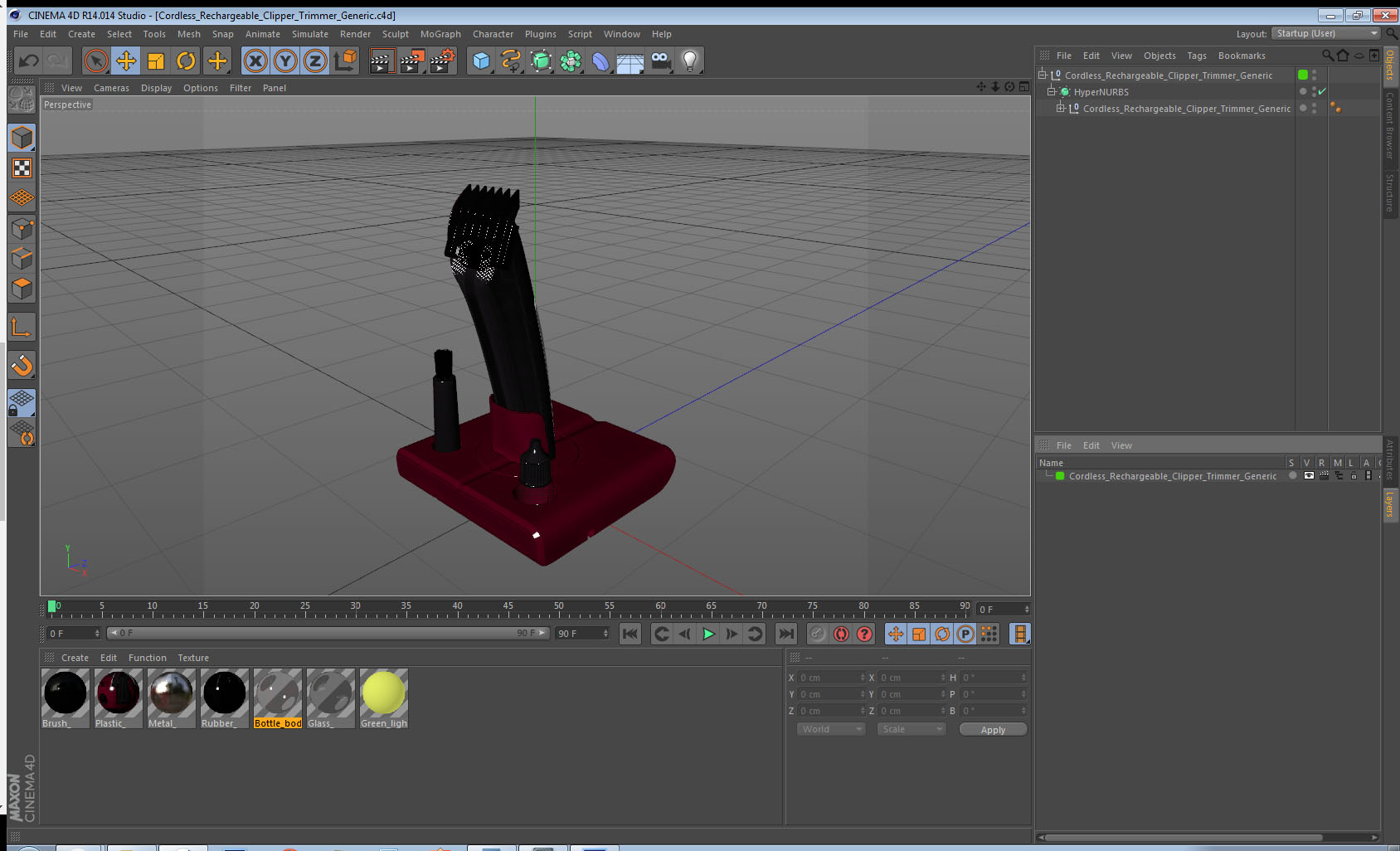
Task: Open the Mesh menu
Action: click(188, 34)
